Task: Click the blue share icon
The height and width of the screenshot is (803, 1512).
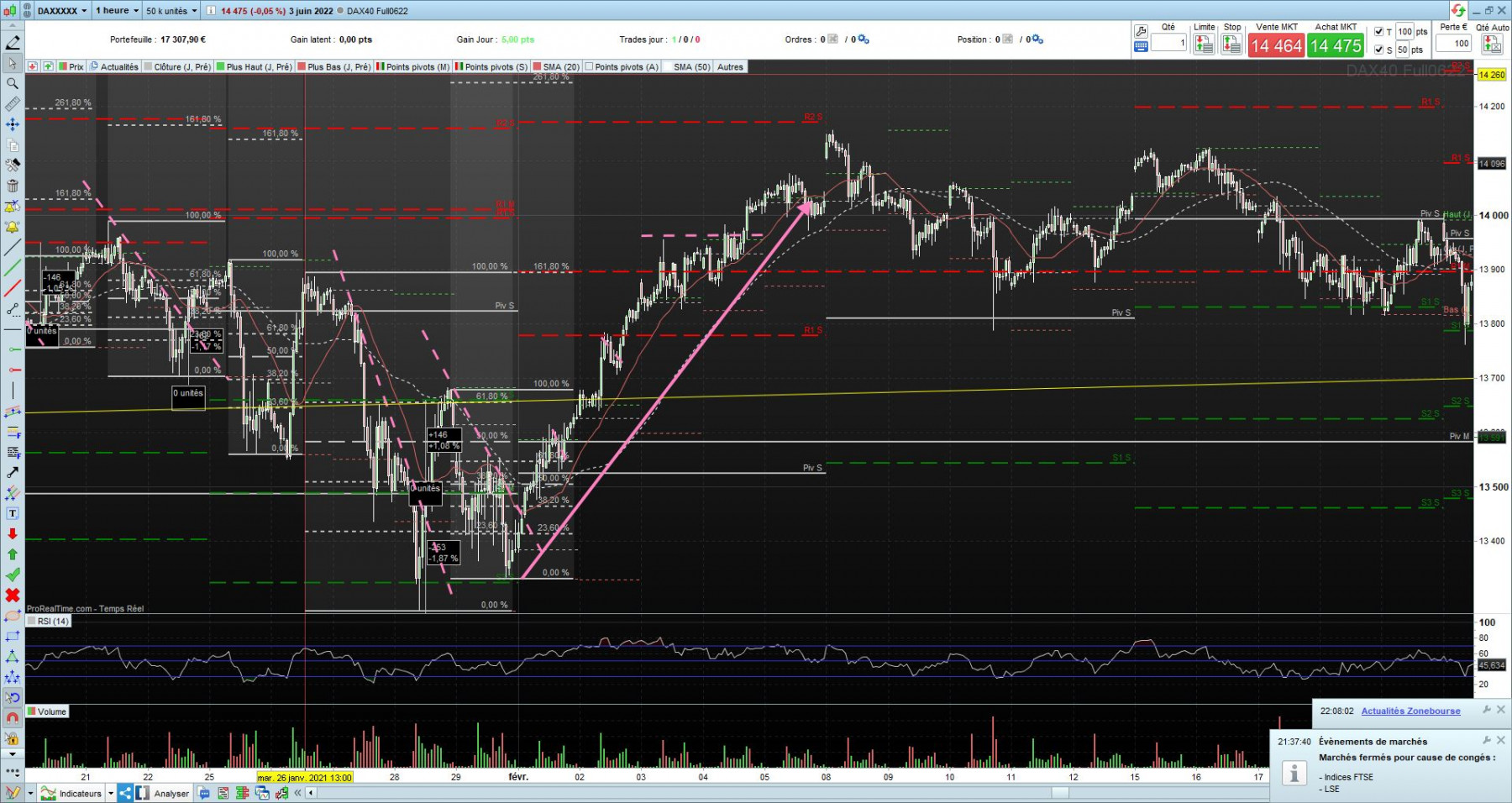Action: pyautogui.click(x=125, y=793)
